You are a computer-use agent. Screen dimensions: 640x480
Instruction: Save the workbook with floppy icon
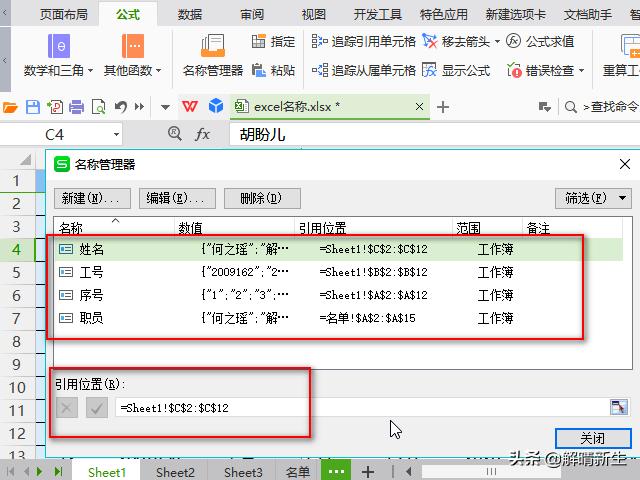33,107
